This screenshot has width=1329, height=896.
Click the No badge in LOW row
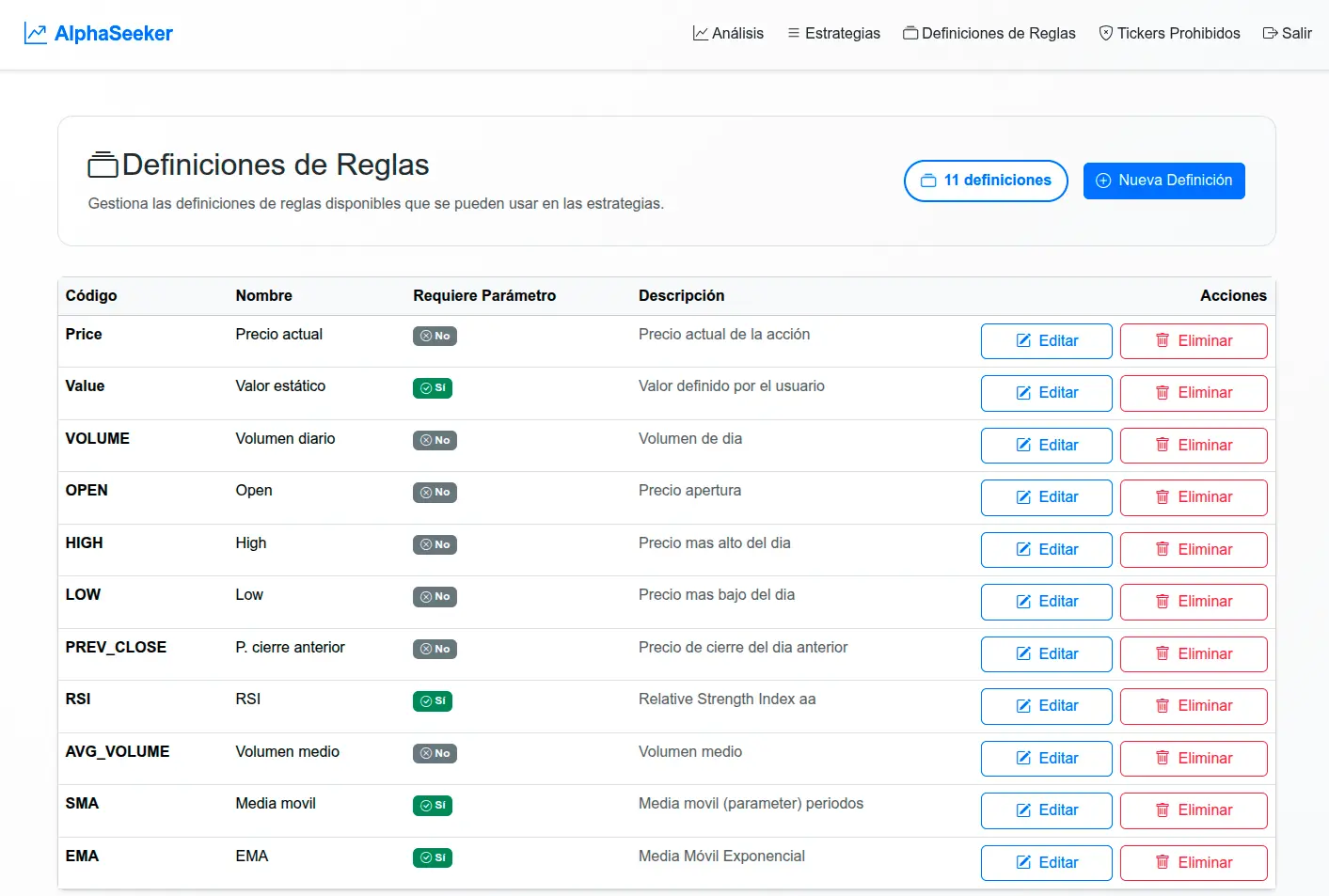pyautogui.click(x=435, y=597)
